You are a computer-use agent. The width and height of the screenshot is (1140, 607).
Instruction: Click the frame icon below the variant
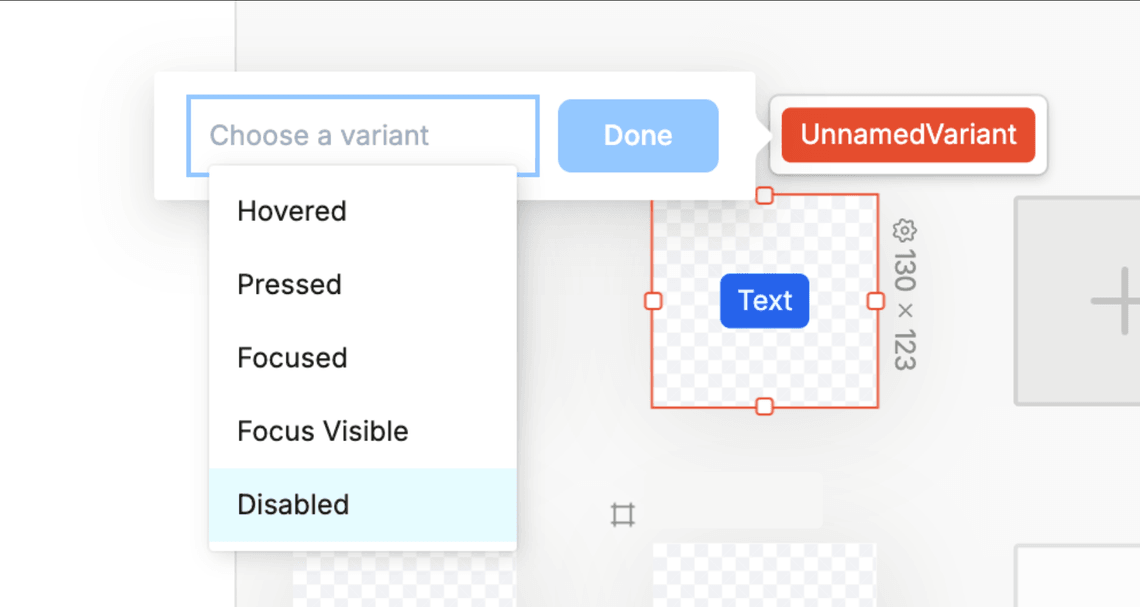pyautogui.click(x=622, y=515)
